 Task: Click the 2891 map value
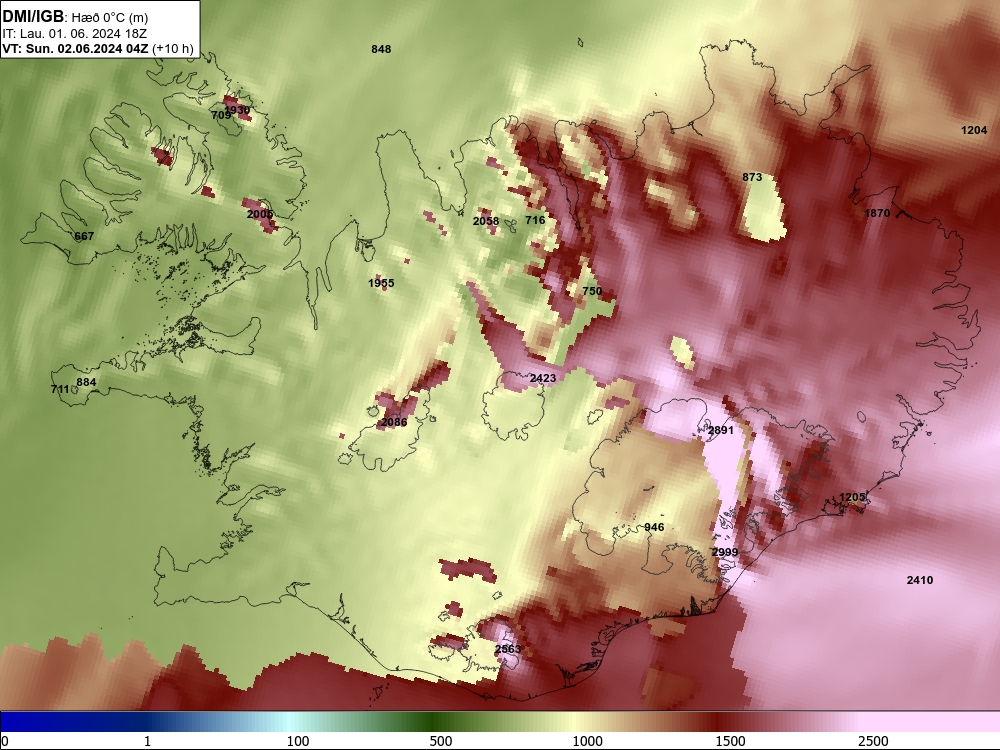721,430
